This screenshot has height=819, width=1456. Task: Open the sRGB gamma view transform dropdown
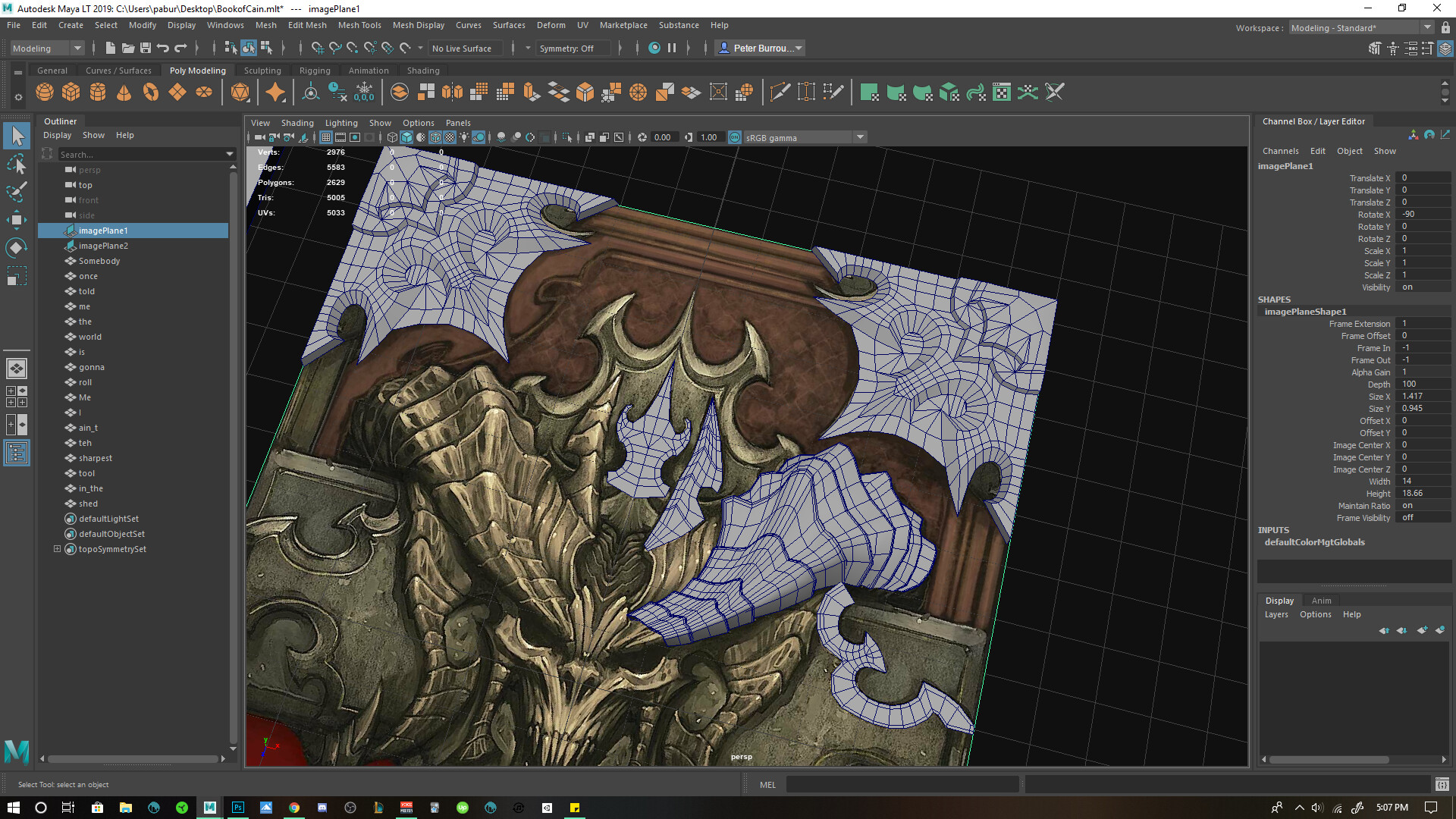[805, 137]
